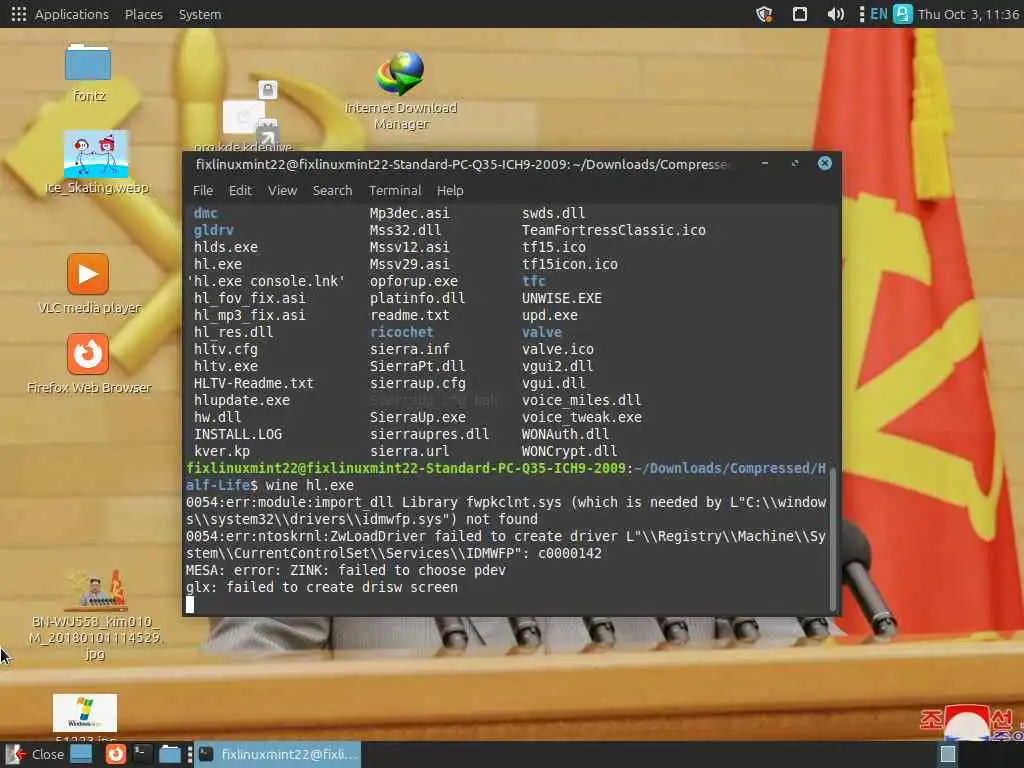Select the fixlinuxmint22@fixli... taskbar window button

[x=278, y=754]
